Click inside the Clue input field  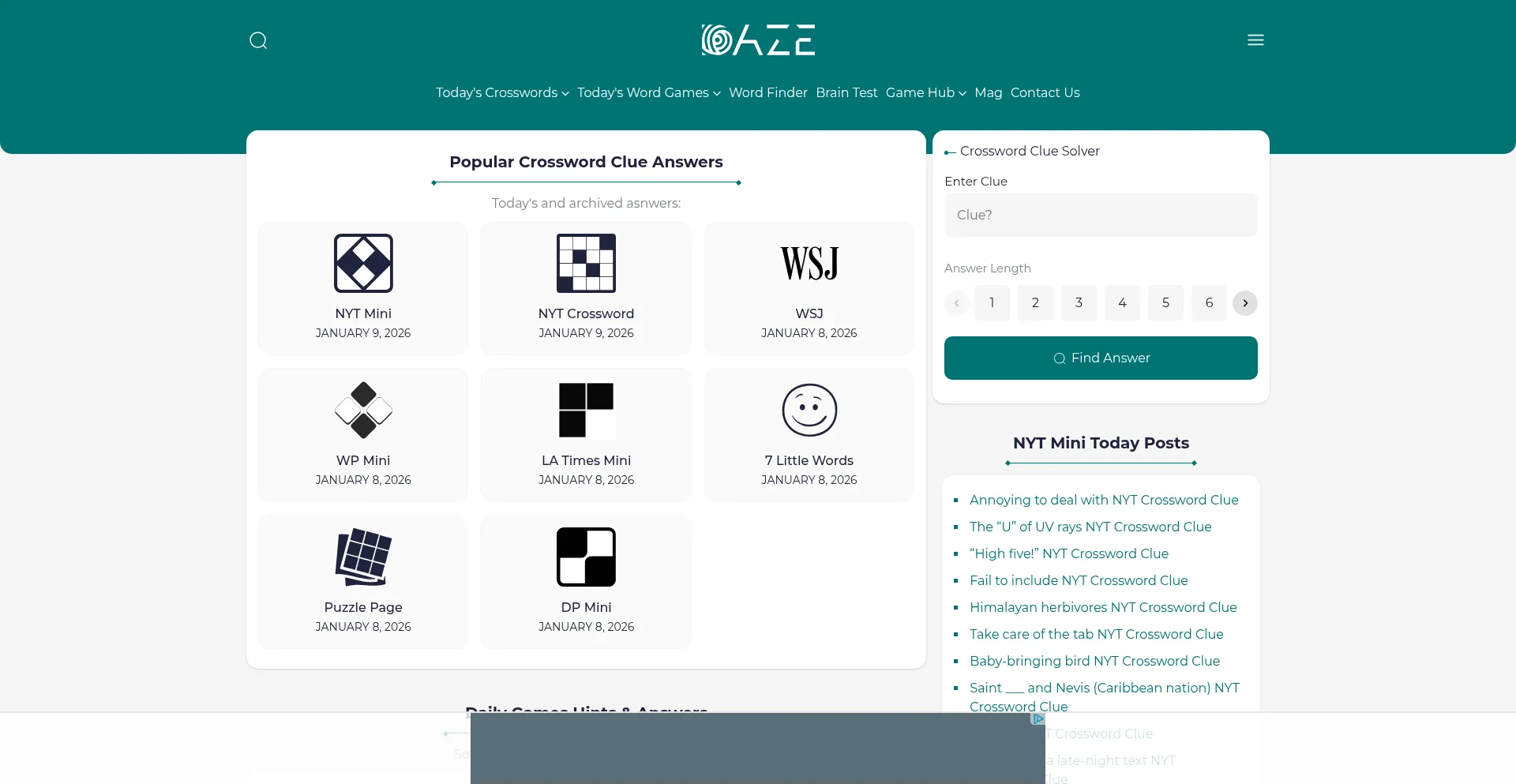click(x=1100, y=215)
